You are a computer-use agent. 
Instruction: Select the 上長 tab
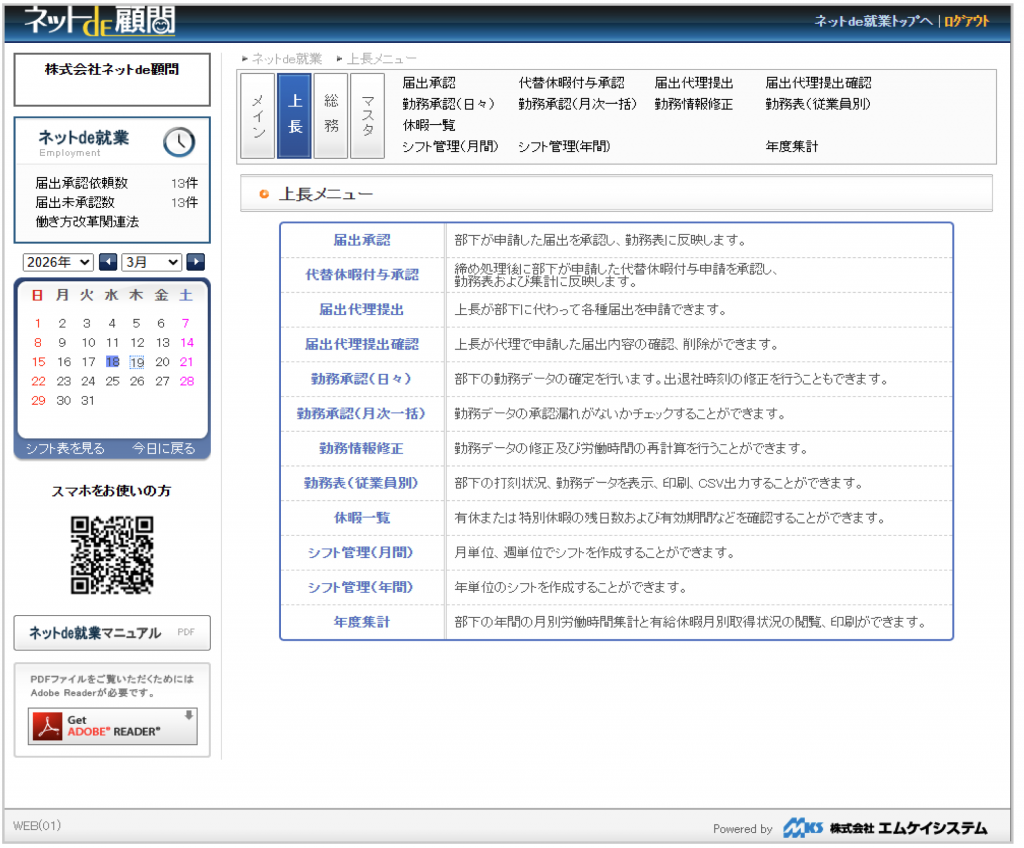click(294, 116)
